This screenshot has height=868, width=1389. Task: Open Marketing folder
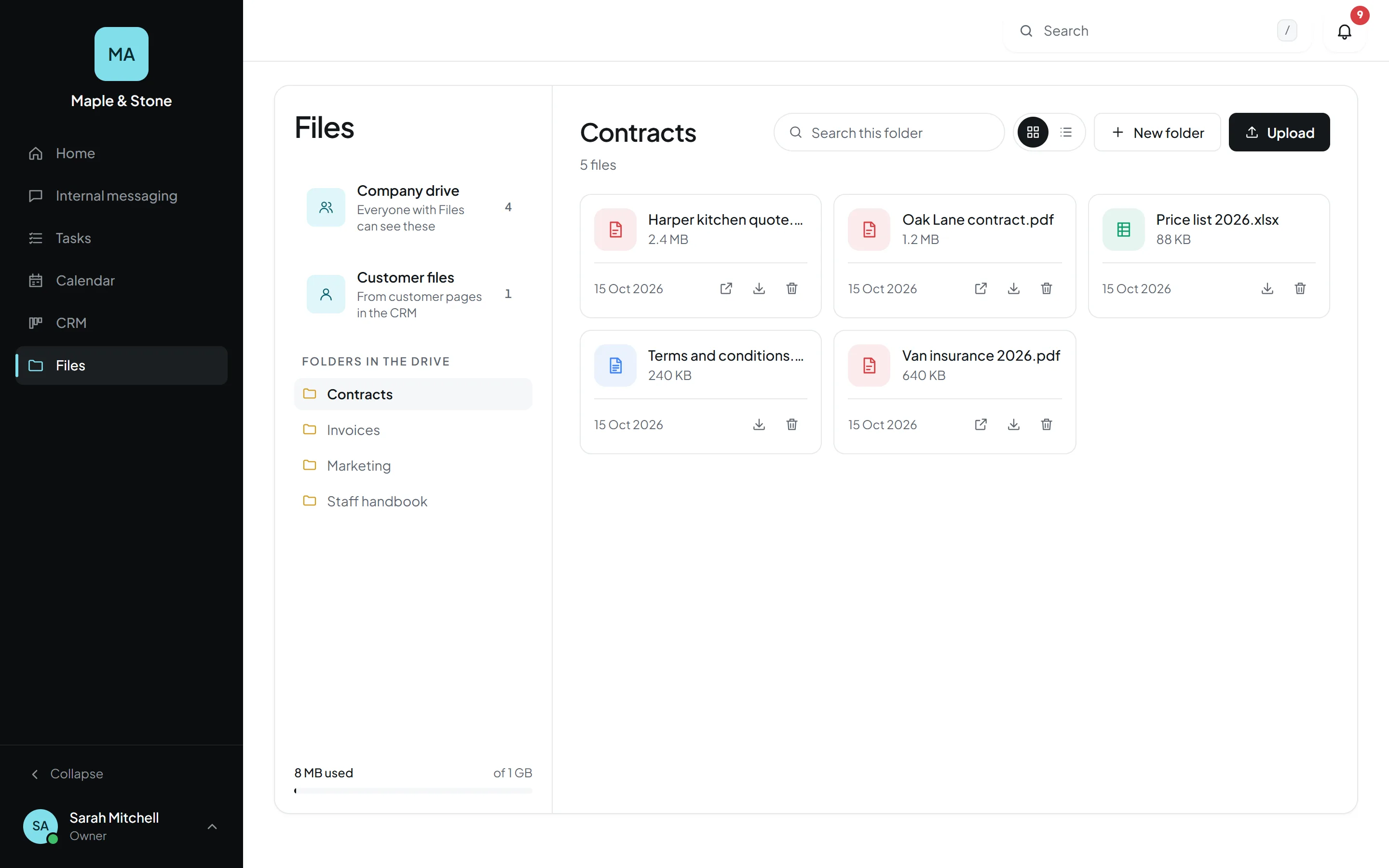pos(413,465)
